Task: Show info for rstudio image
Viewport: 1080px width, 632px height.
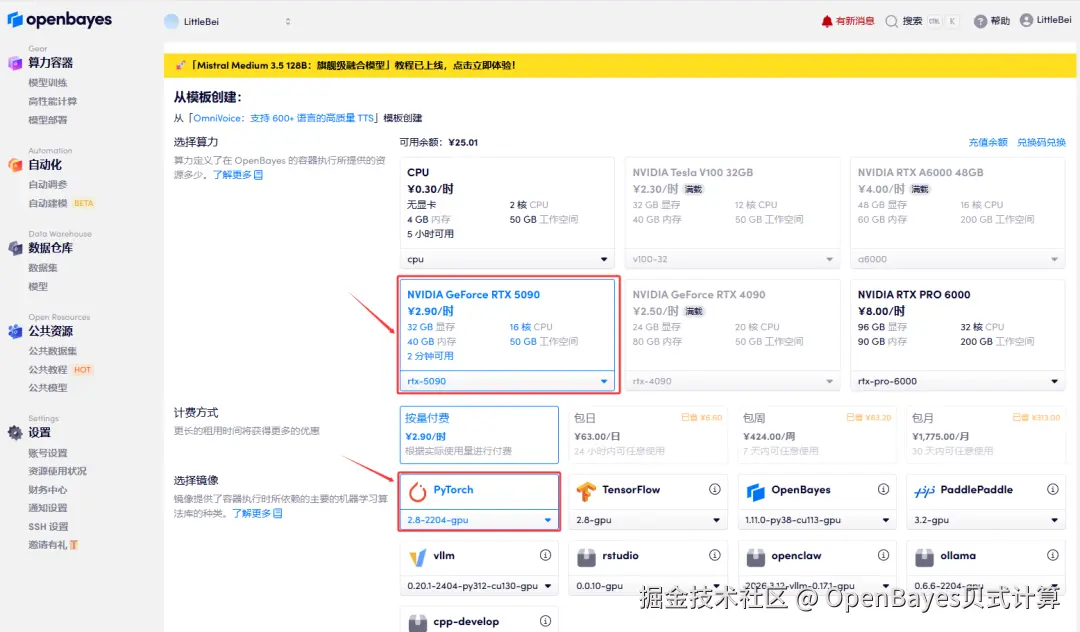Action: point(714,555)
